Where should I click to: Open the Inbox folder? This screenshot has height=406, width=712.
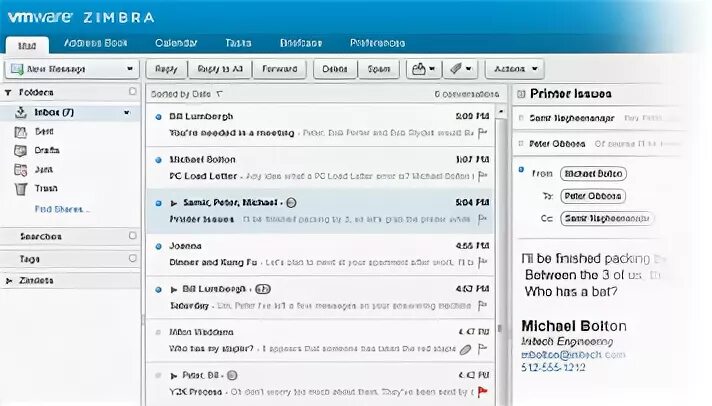70,113
